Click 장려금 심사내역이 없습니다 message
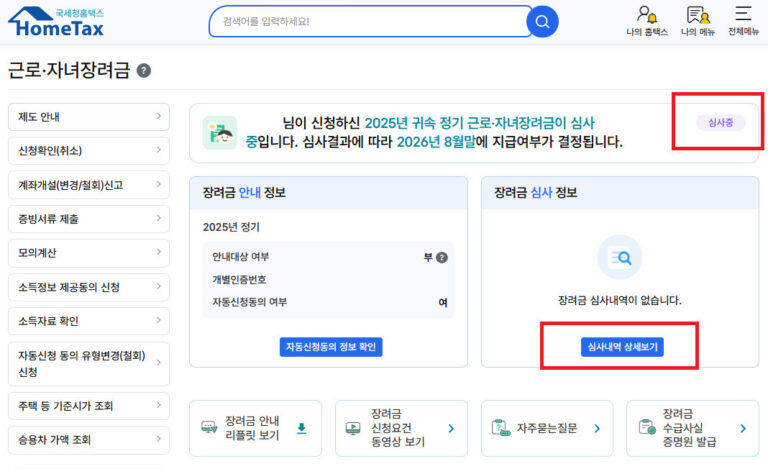 click(x=620, y=300)
